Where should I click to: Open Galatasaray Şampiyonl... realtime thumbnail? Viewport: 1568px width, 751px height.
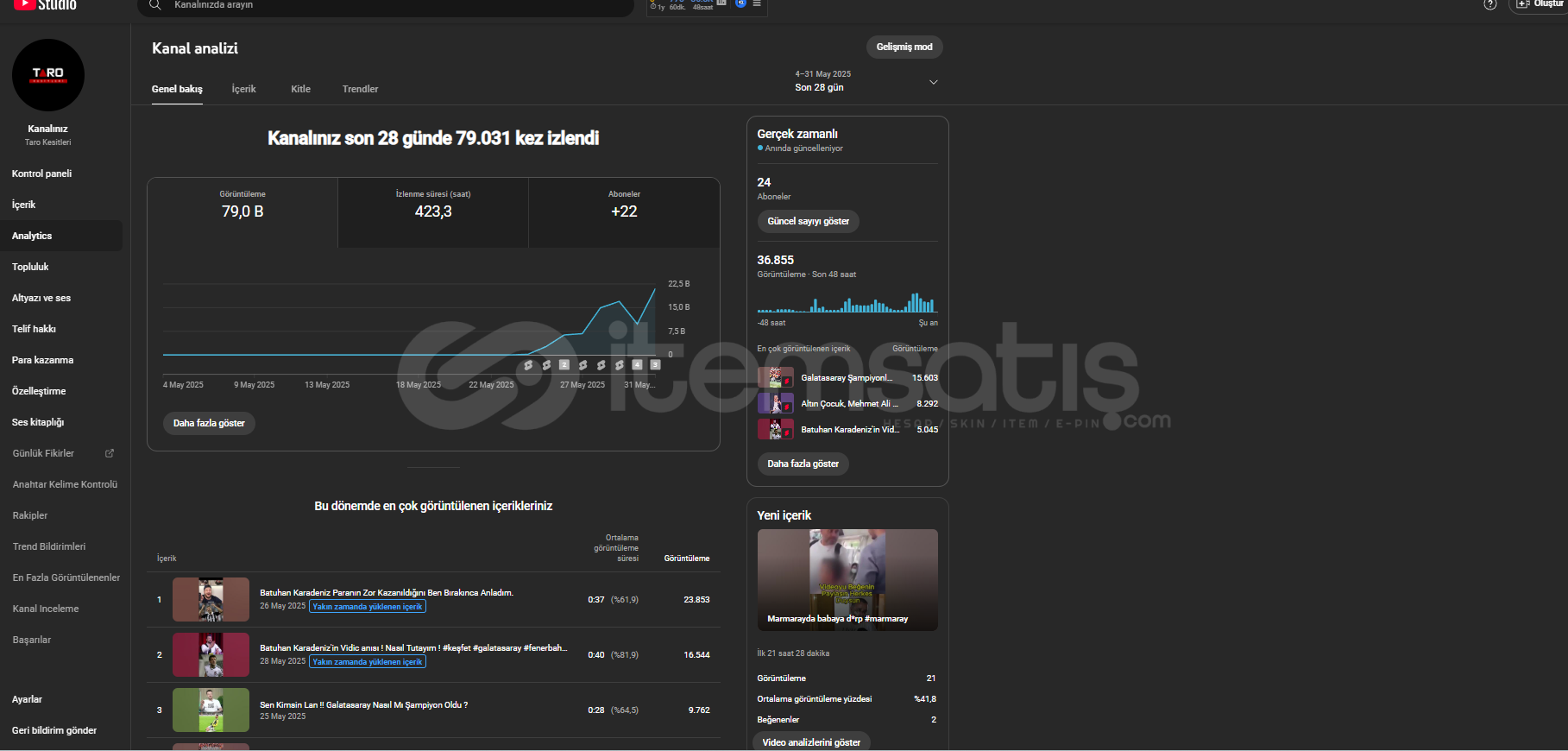[x=775, y=377]
